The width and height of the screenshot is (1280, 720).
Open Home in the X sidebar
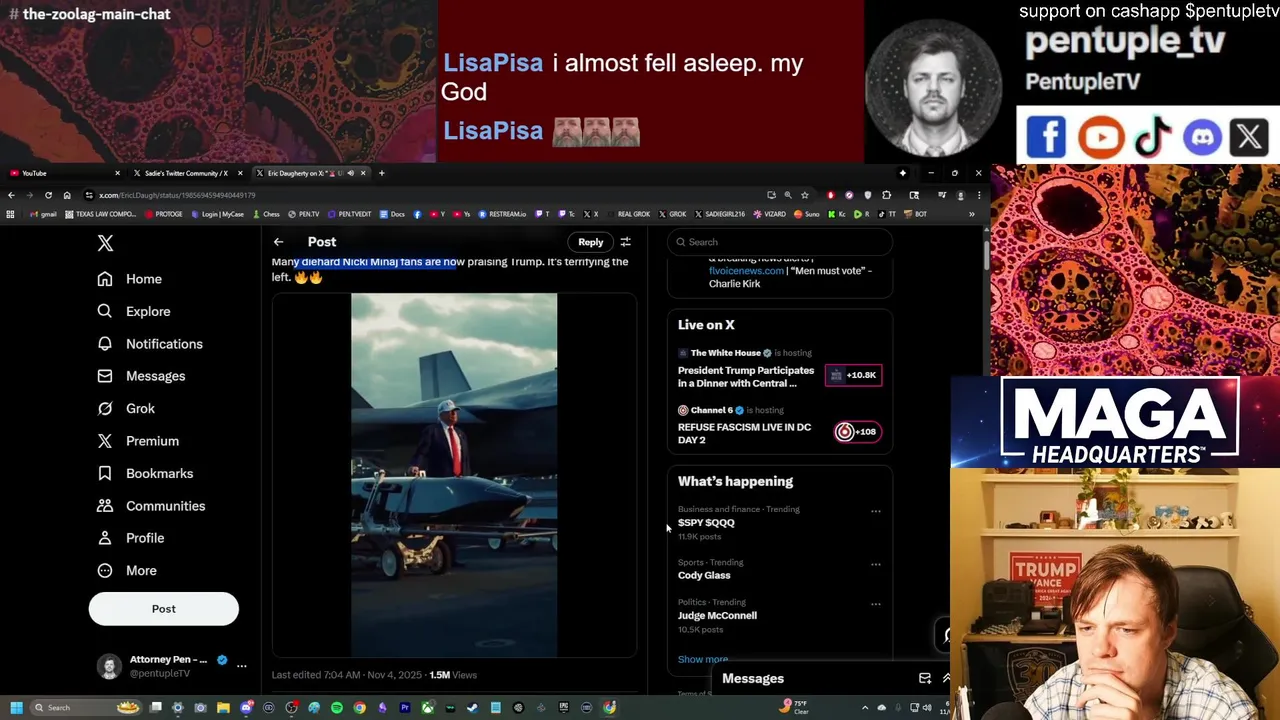(x=129, y=279)
